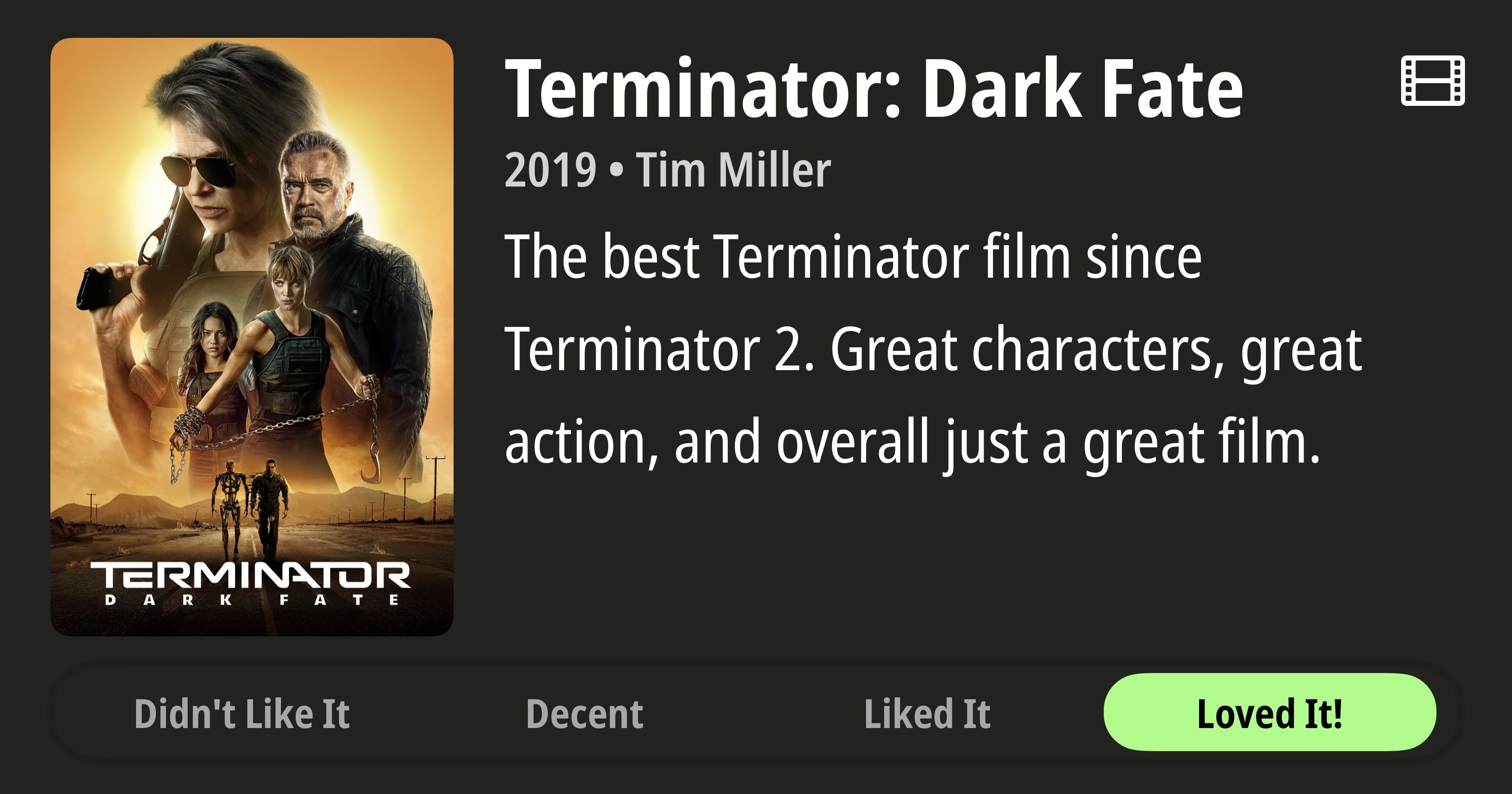Open director Tim Miller's name

[x=734, y=170]
